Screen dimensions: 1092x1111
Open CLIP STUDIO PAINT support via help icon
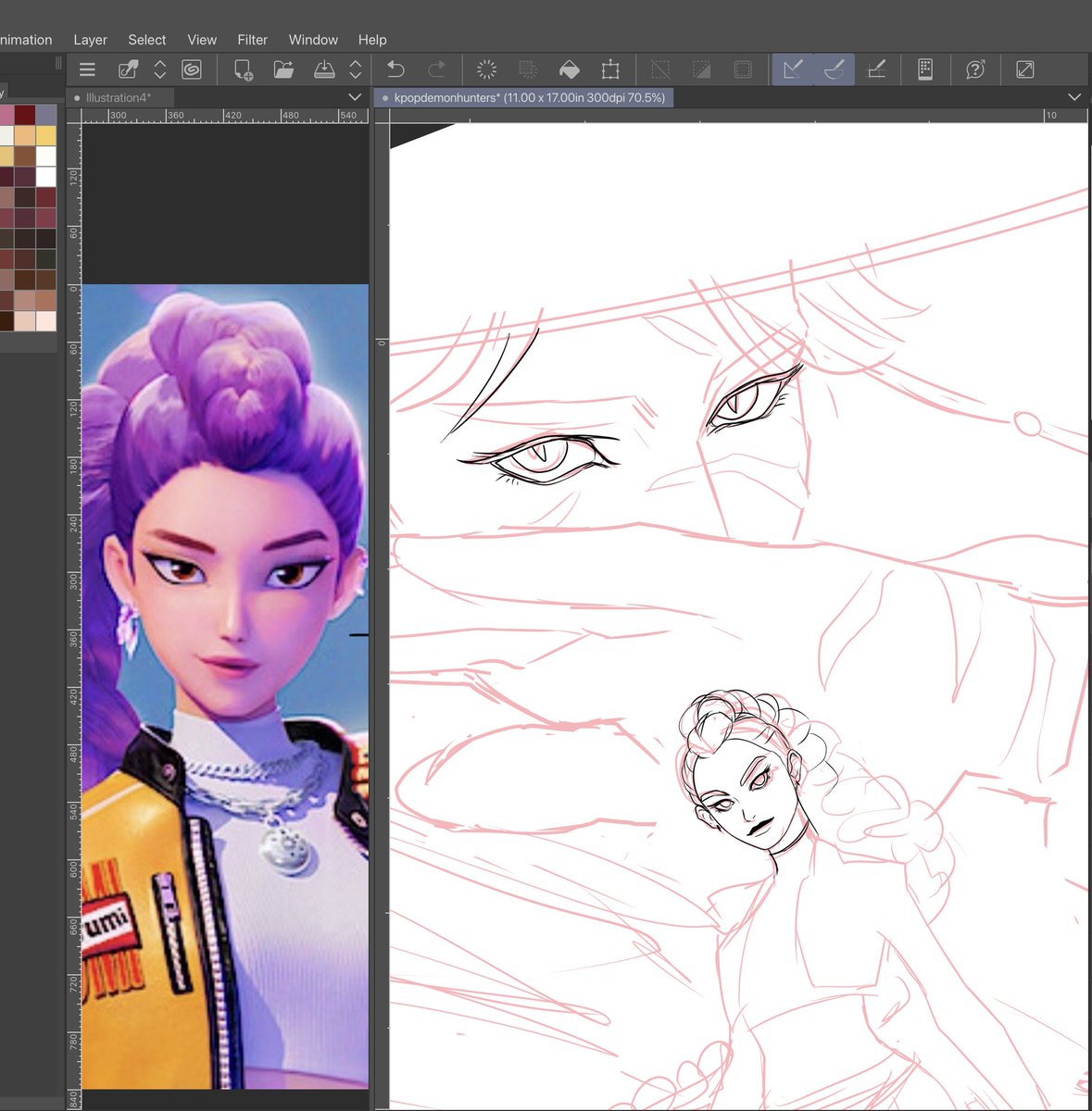(x=975, y=69)
